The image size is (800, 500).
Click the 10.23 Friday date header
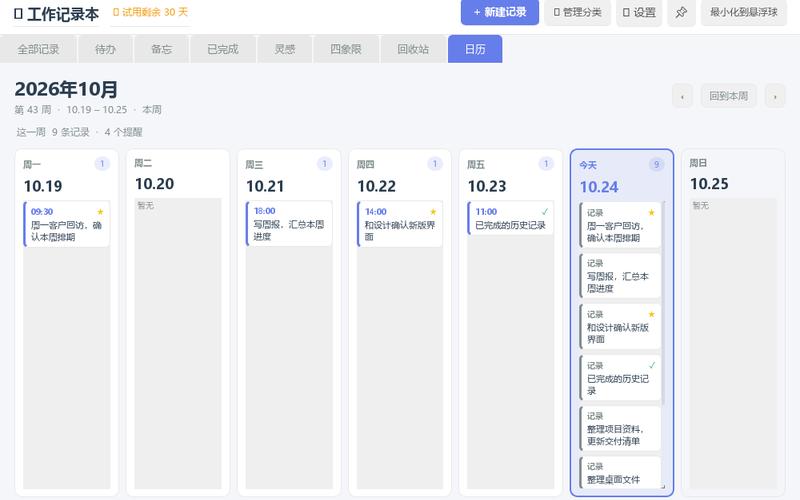(487, 186)
